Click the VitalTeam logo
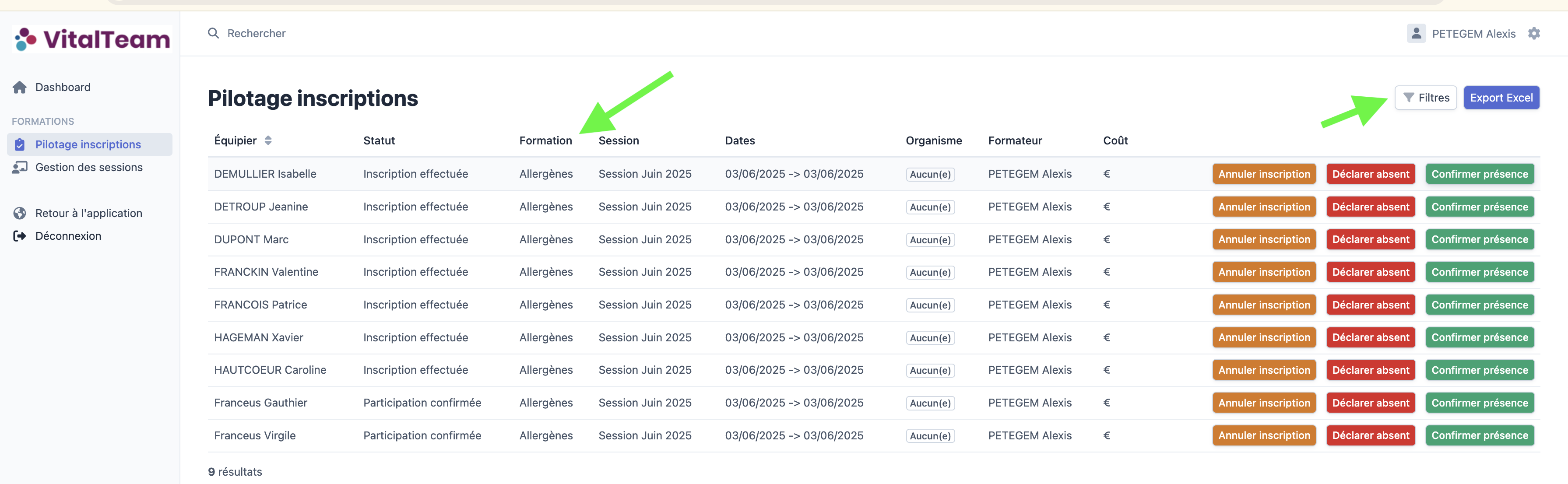The width and height of the screenshot is (1568, 484). (x=92, y=39)
